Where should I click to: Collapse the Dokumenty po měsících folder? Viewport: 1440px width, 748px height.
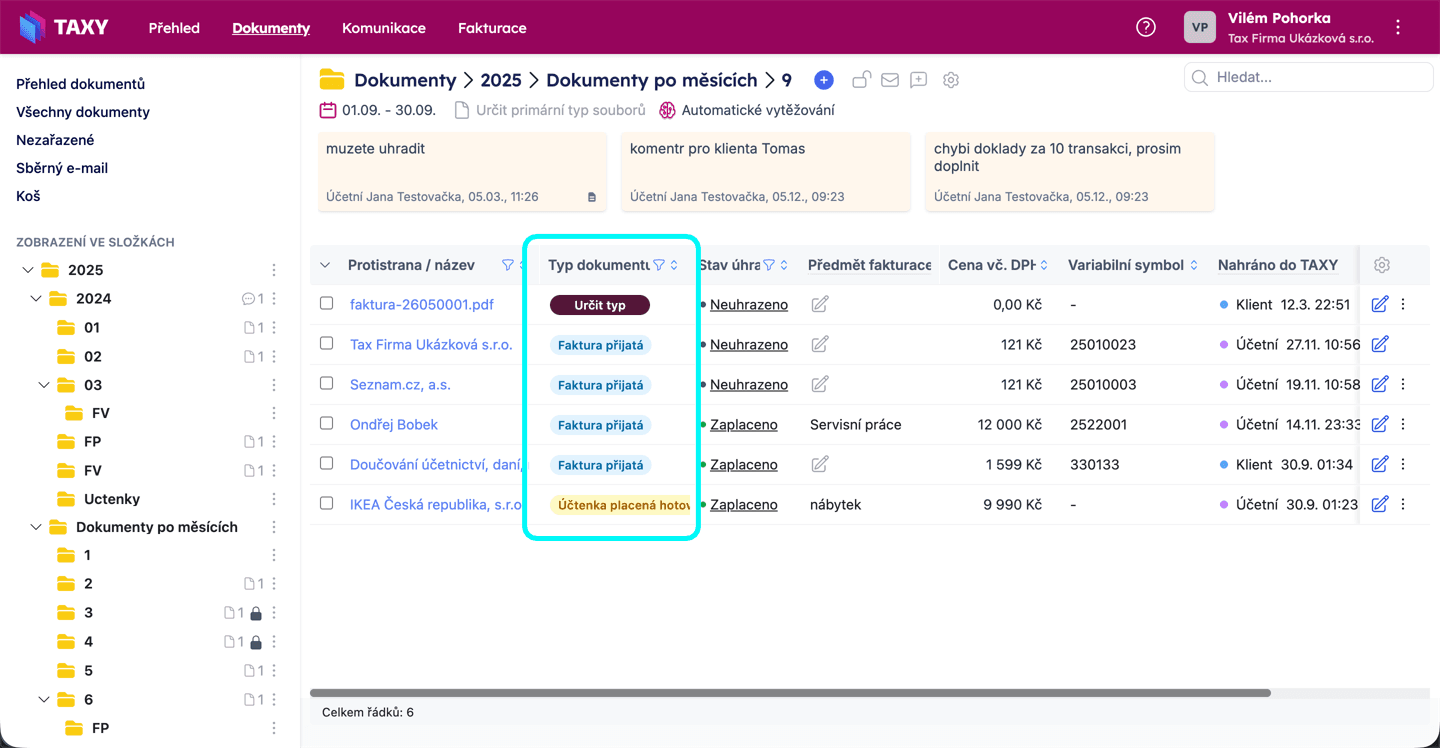pyautogui.click(x=37, y=527)
